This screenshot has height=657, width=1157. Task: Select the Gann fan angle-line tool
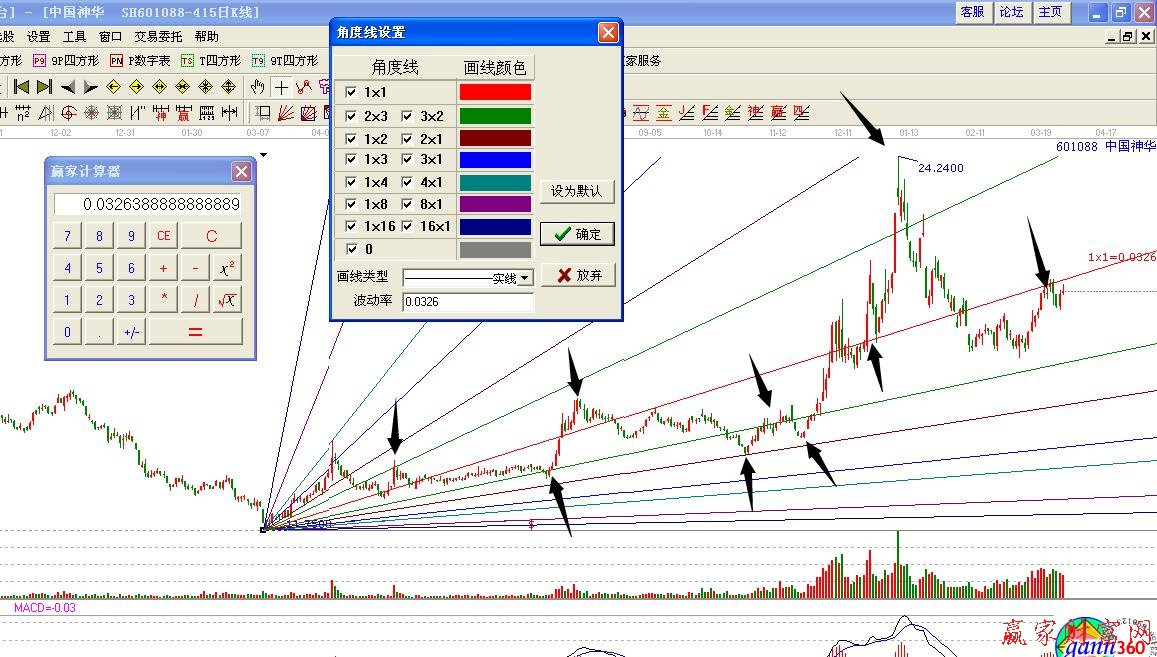286,112
